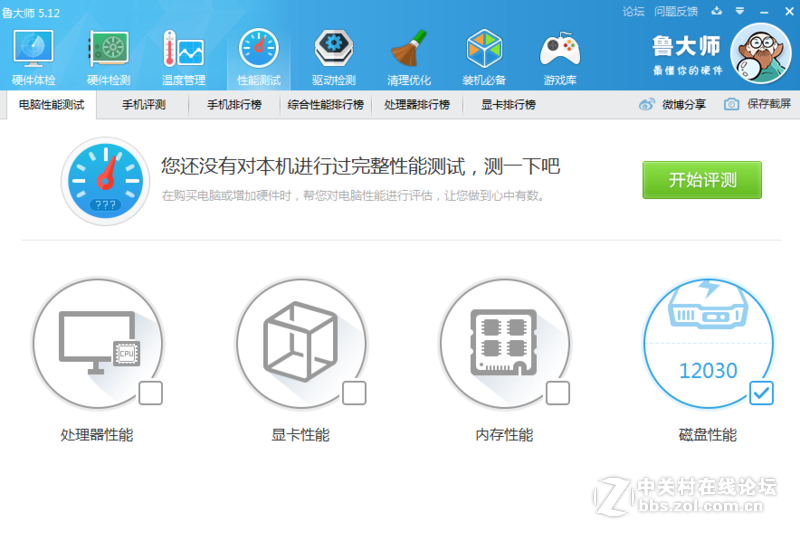
Task: Enable the 显卡性能 checkbox
Action: pyautogui.click(x=354, y=393)
